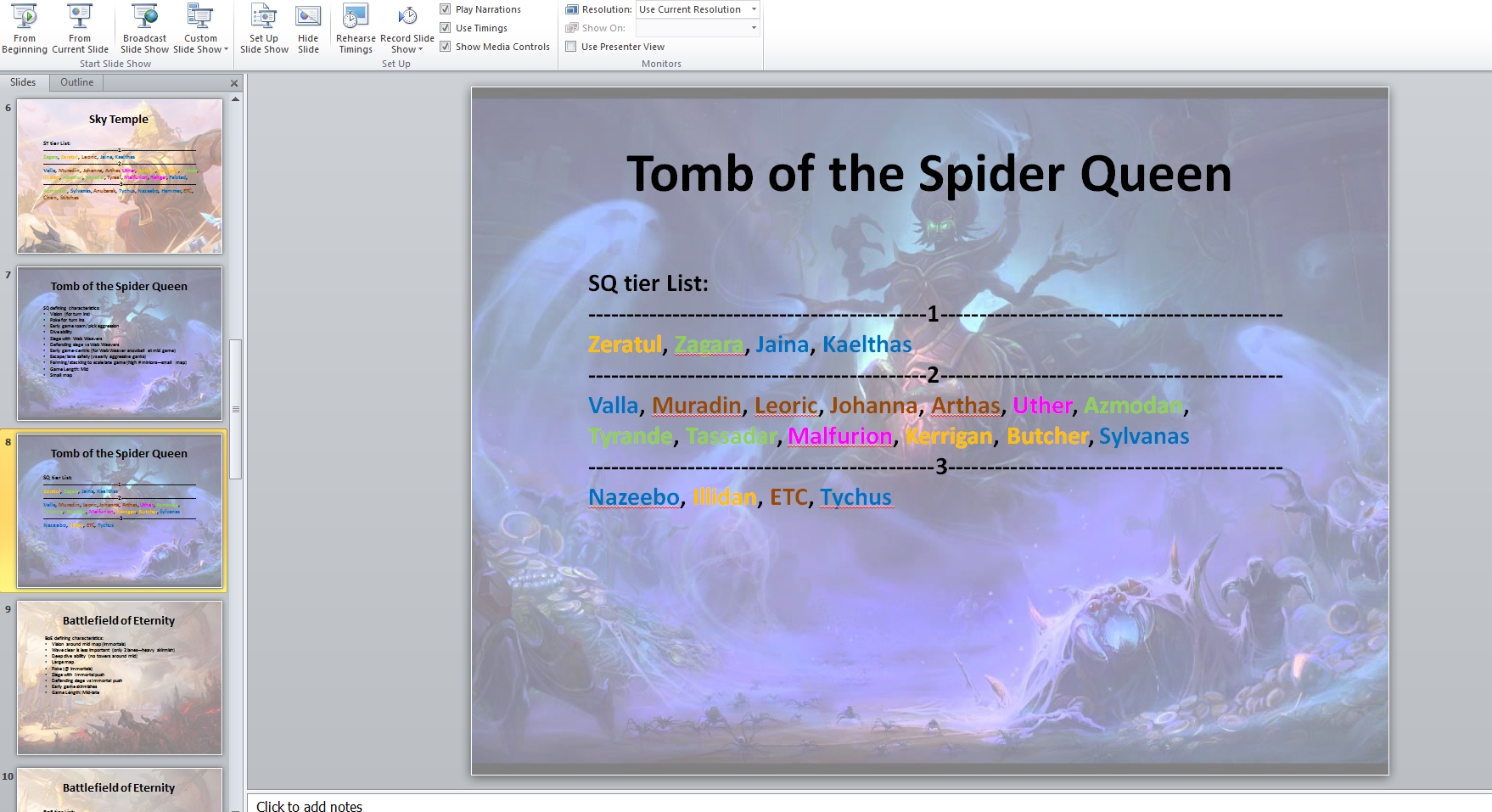Click the word Tychus

[x=855, y=497]
